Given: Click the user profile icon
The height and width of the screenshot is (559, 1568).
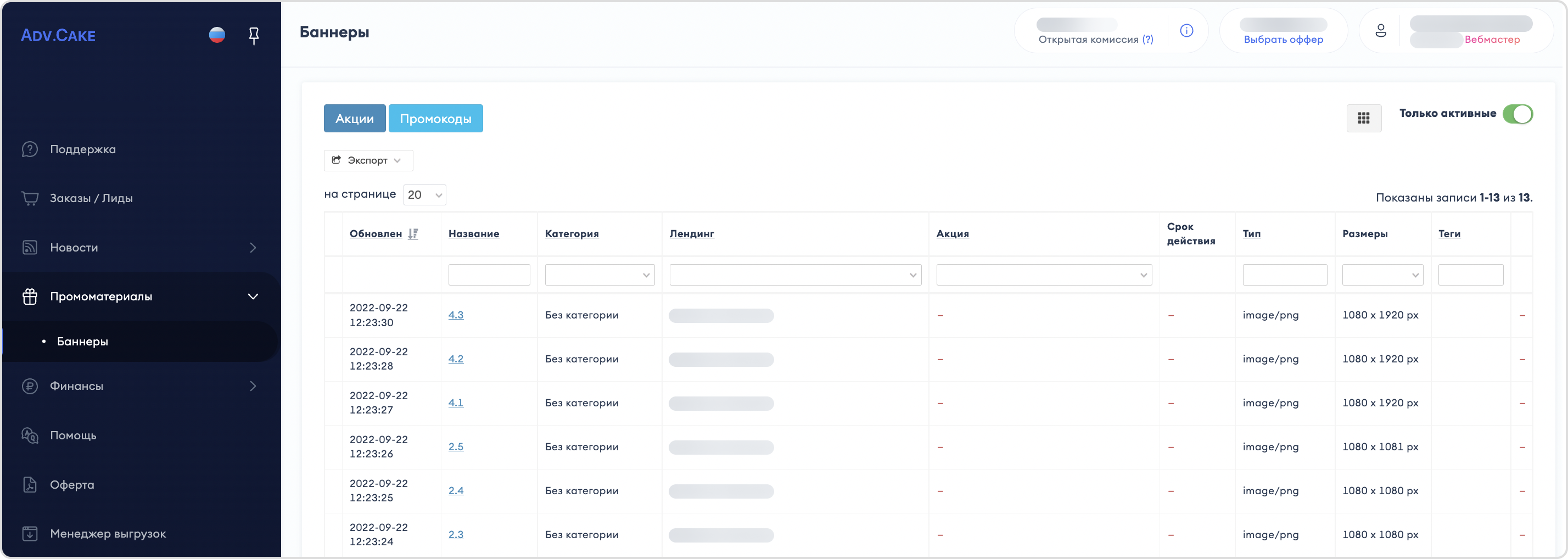Looking at the screenshot, I should [x=1381, y=30].
